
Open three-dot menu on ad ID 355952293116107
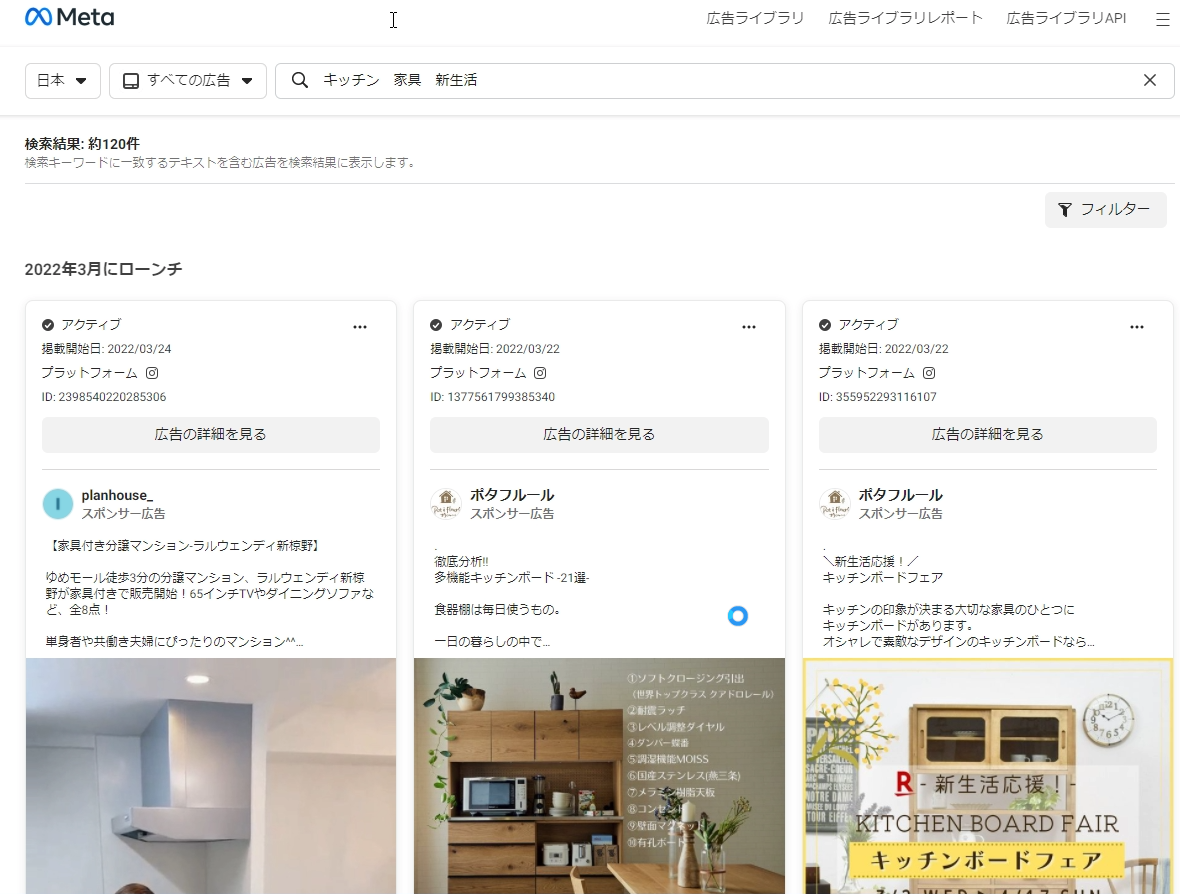(1137, 326)
